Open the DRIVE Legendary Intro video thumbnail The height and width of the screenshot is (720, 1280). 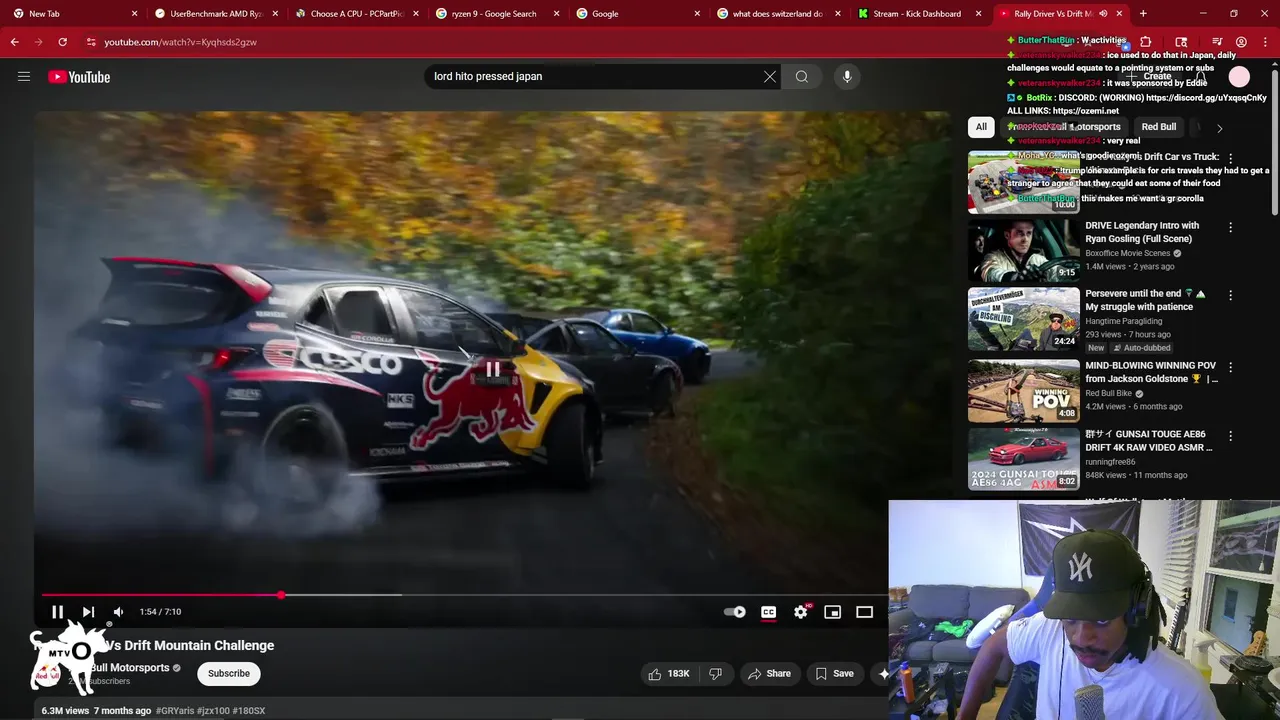click(1023, 250)
